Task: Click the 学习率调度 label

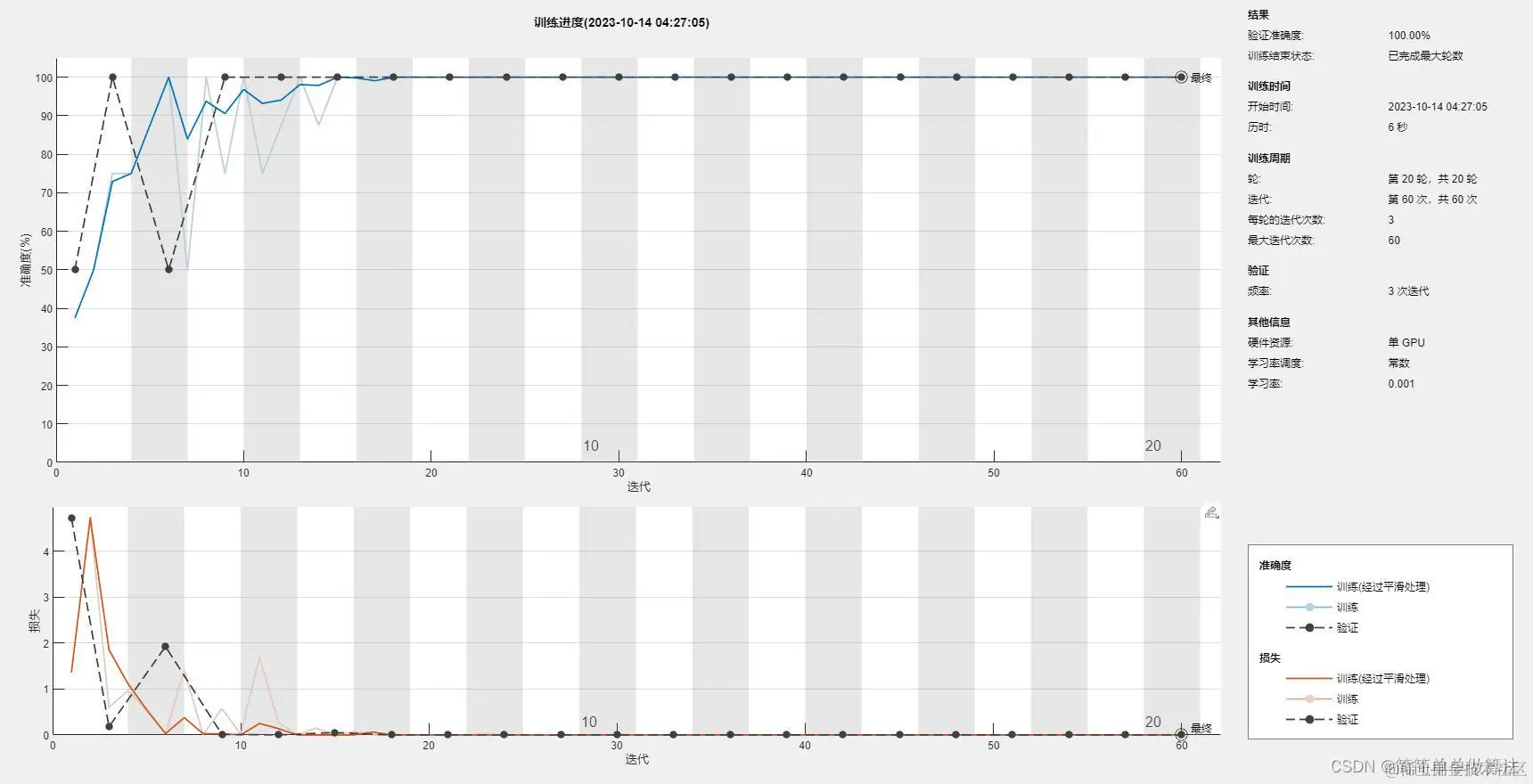Action: tap(1275, 363)
